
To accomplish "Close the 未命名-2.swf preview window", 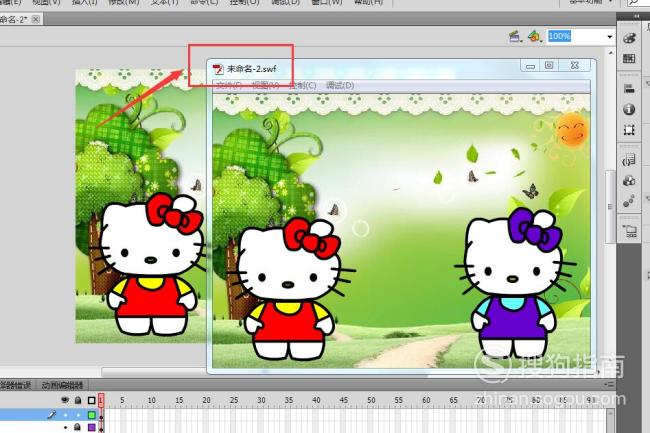I will [575, 65].
